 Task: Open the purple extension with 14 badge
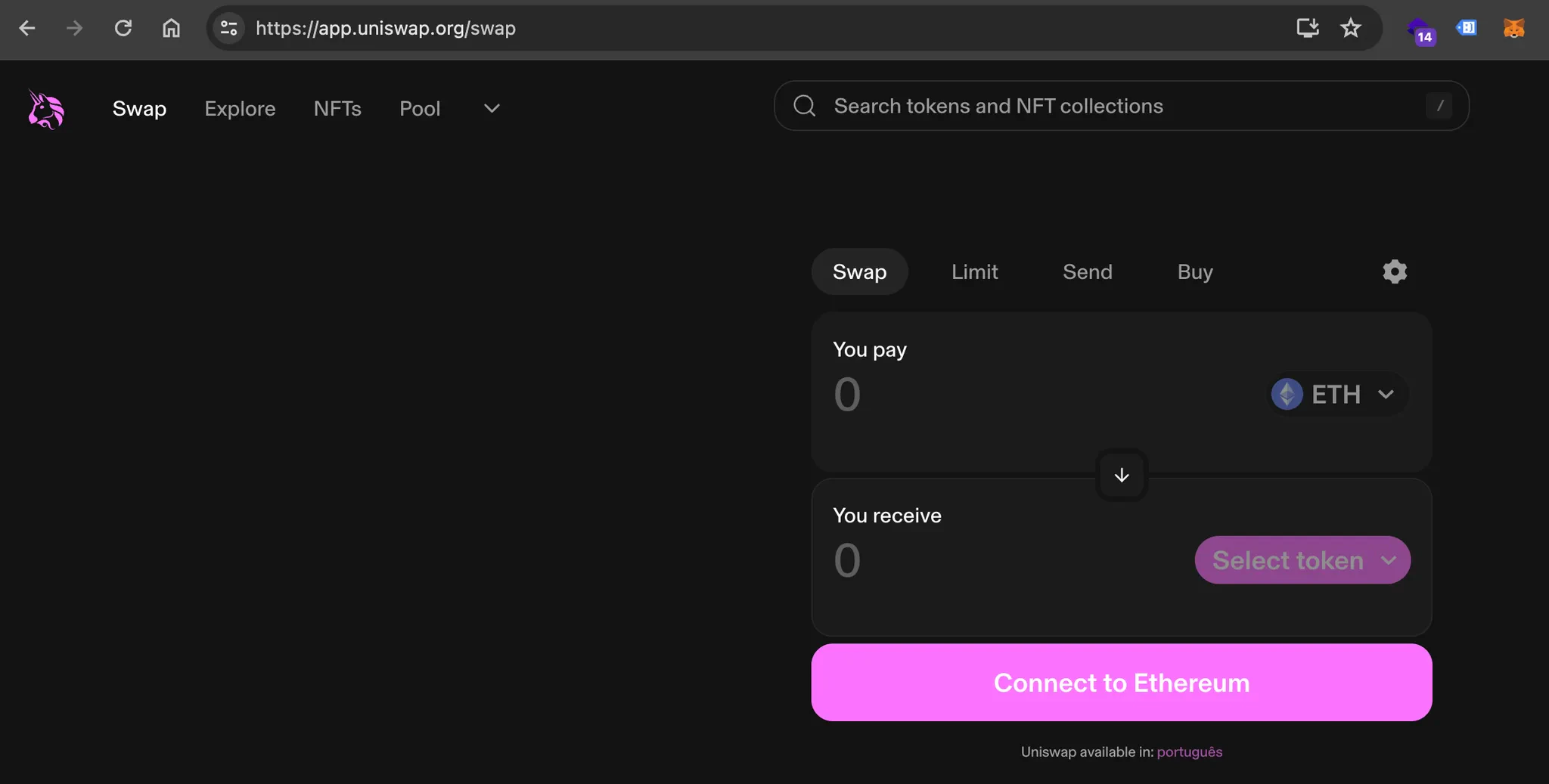pyautogui.click(x=1420, y=30)
